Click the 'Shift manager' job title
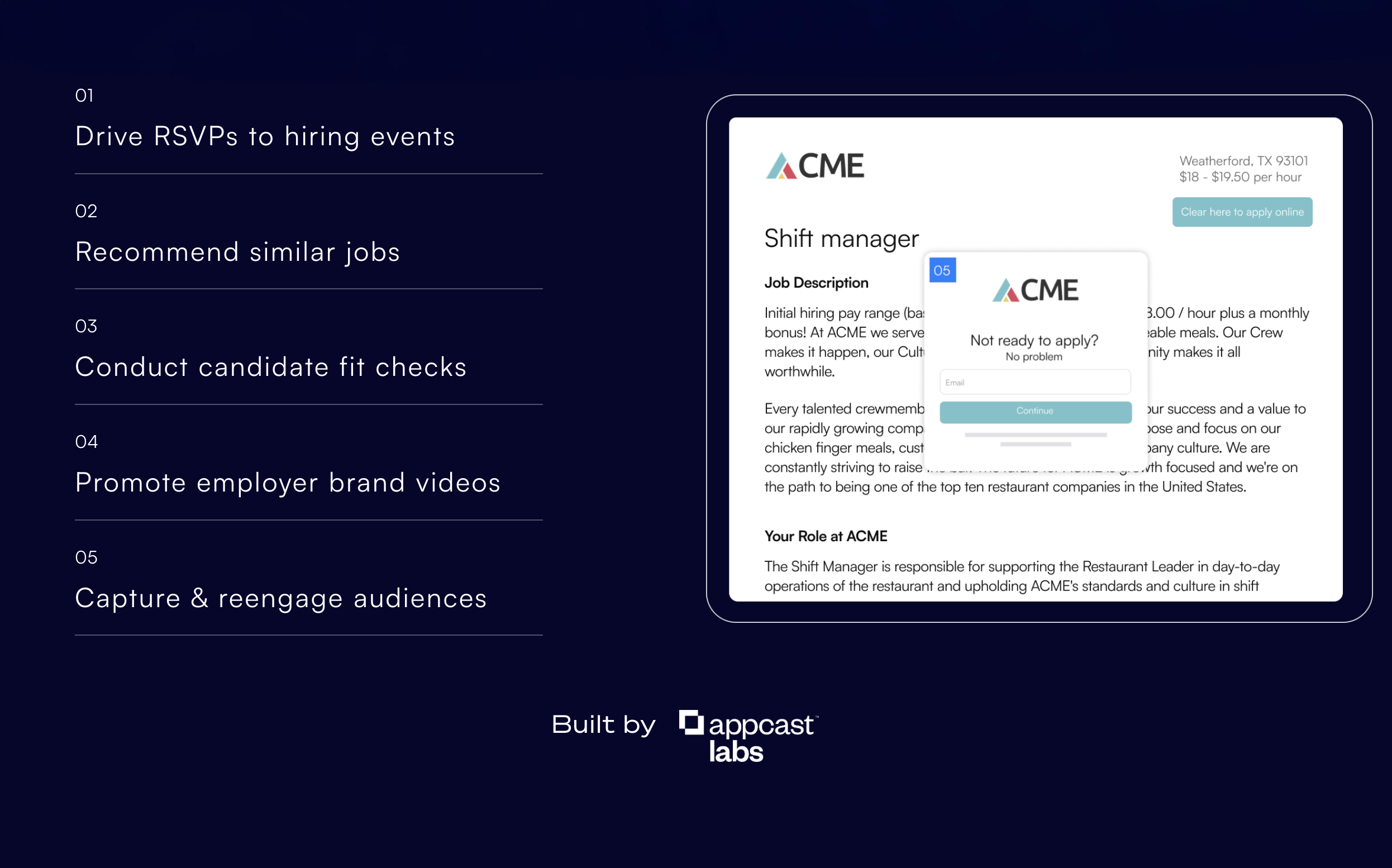Viewport: 1392px width, 868px height. click(841, 239)
